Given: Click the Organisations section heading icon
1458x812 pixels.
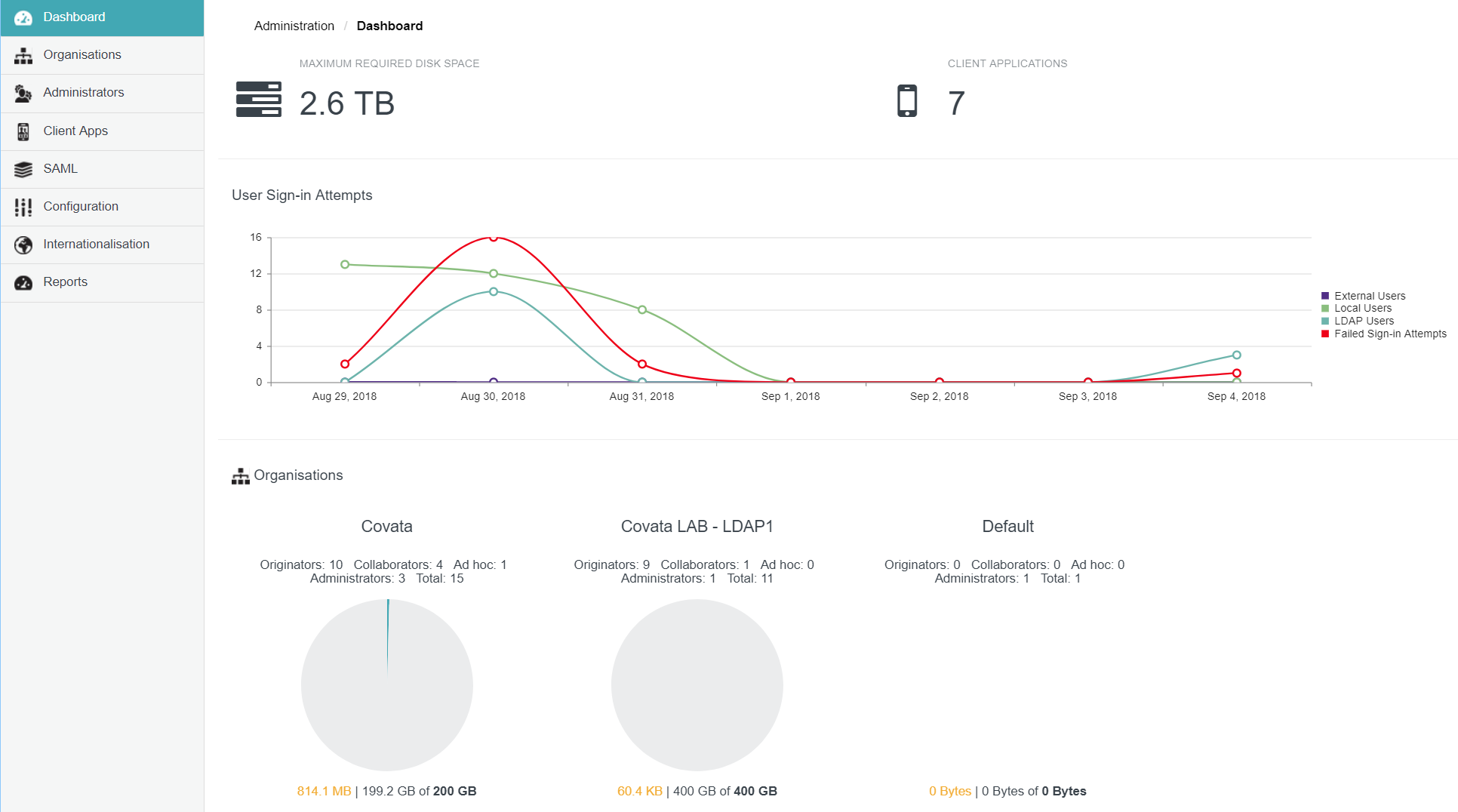Looking at the screenshot, I should click(241, 476).
